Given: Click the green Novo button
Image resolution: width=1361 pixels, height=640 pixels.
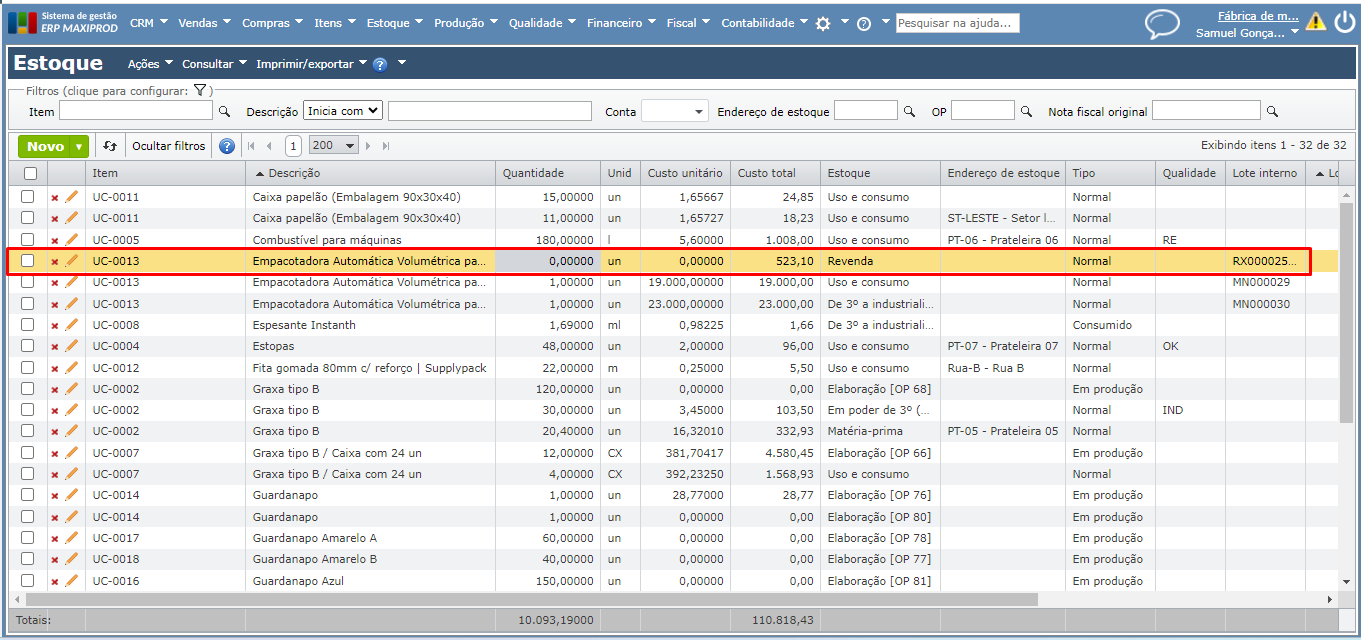Looking at the screenshot, I should [46, 146].
